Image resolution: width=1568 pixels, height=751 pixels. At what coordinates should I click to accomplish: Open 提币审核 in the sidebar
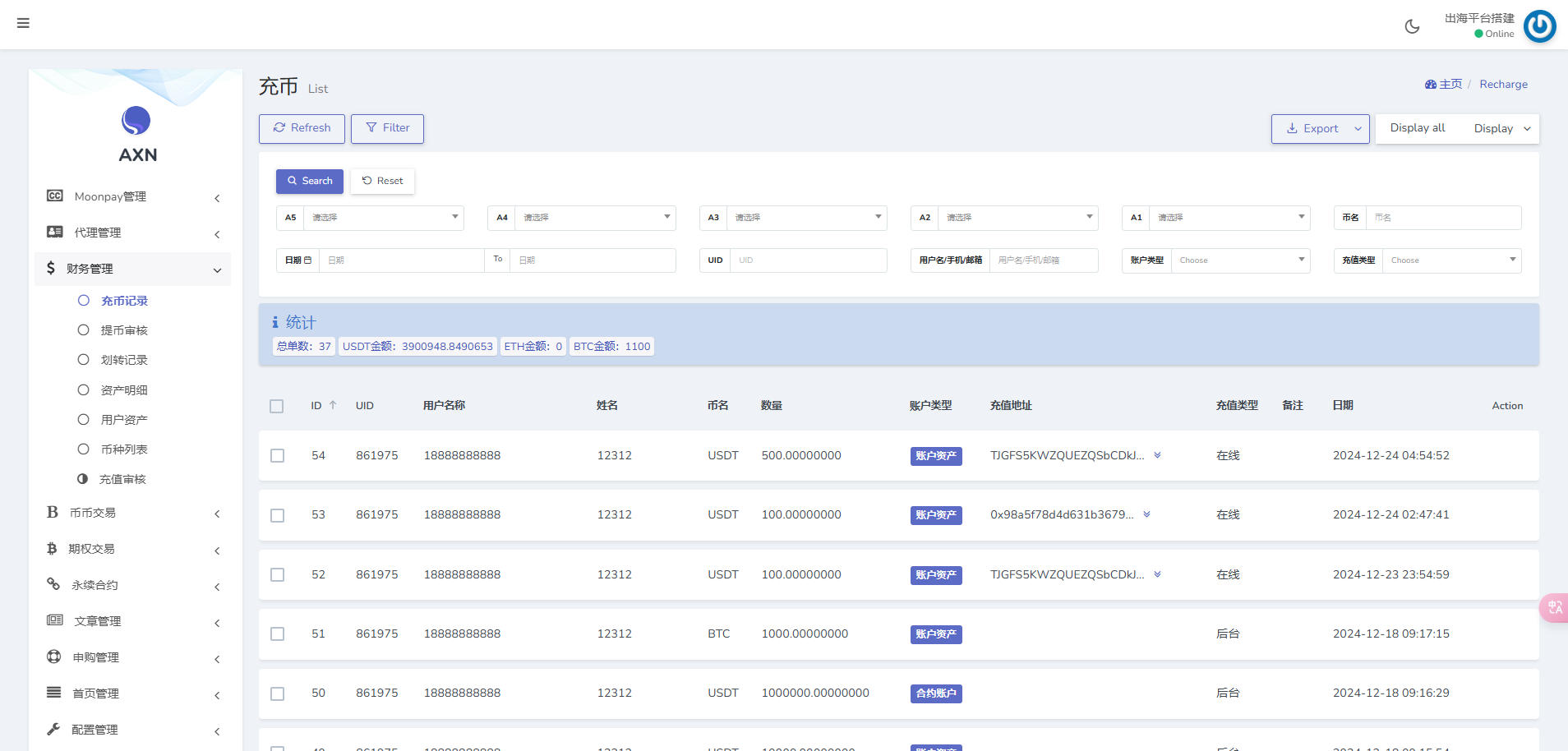click(x=124, y=330)
